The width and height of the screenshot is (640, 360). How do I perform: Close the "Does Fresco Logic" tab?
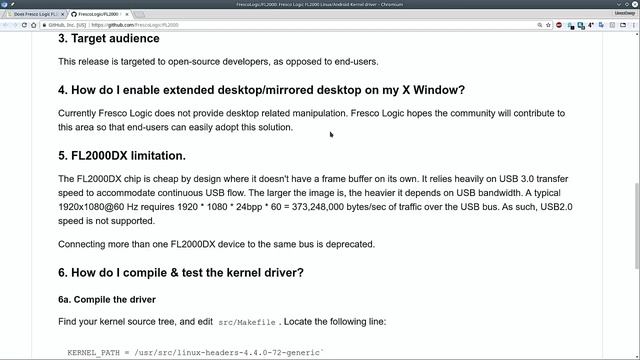click(x=62, y=14)
